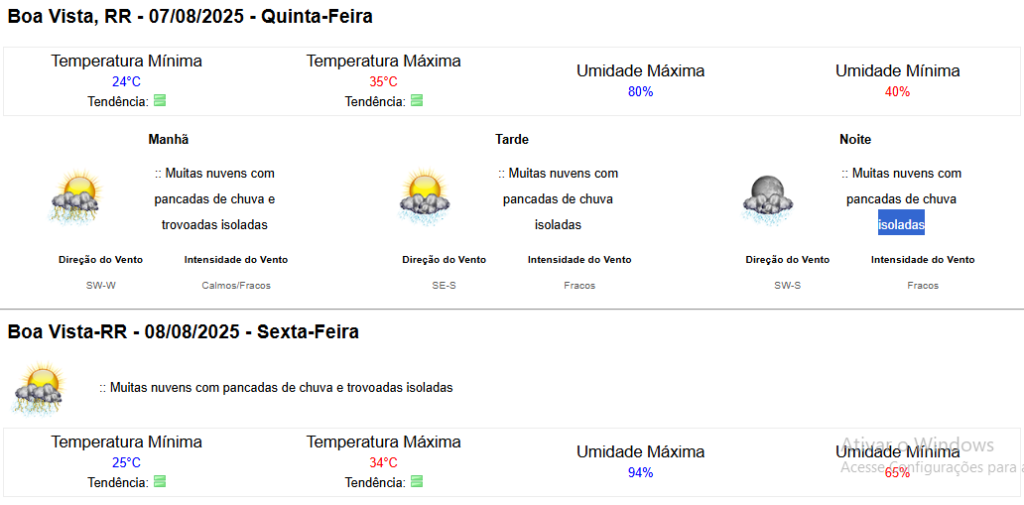Click the 94% Umidade Máxima value for Sexta-Feira
The image size is (1024, 505).
click(x=641, y=473)
